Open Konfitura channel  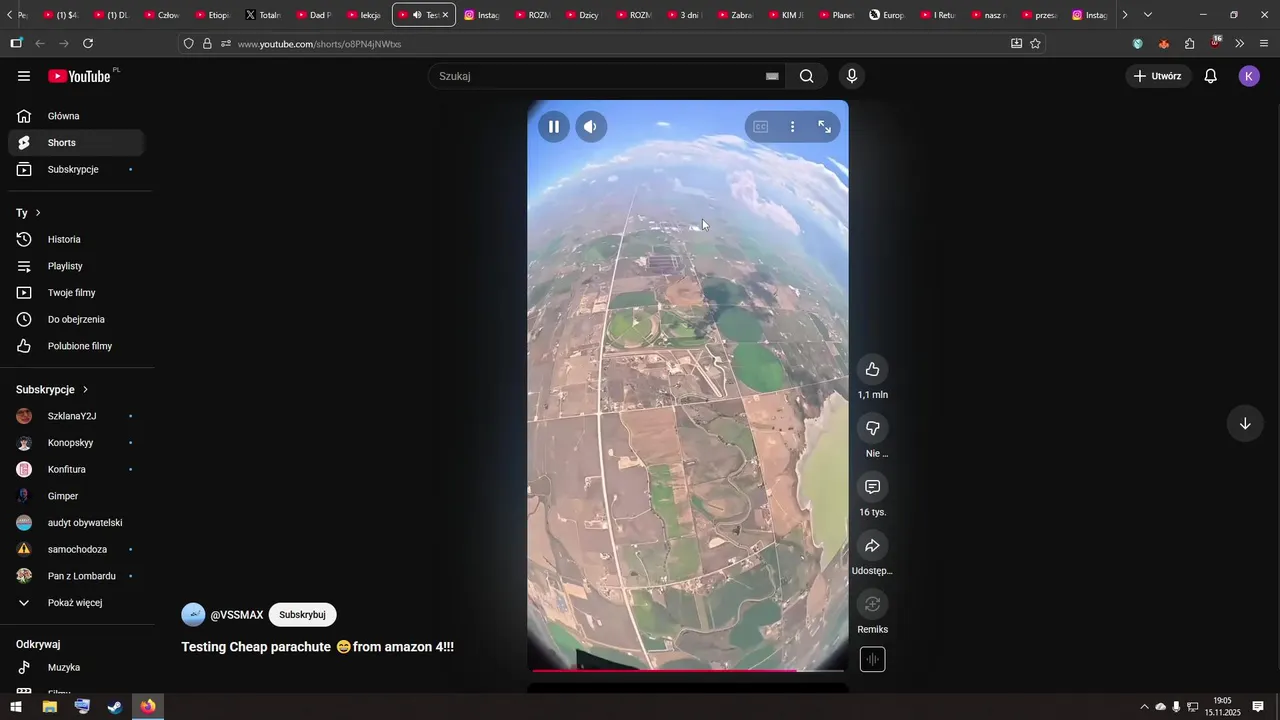pos(77,470)
